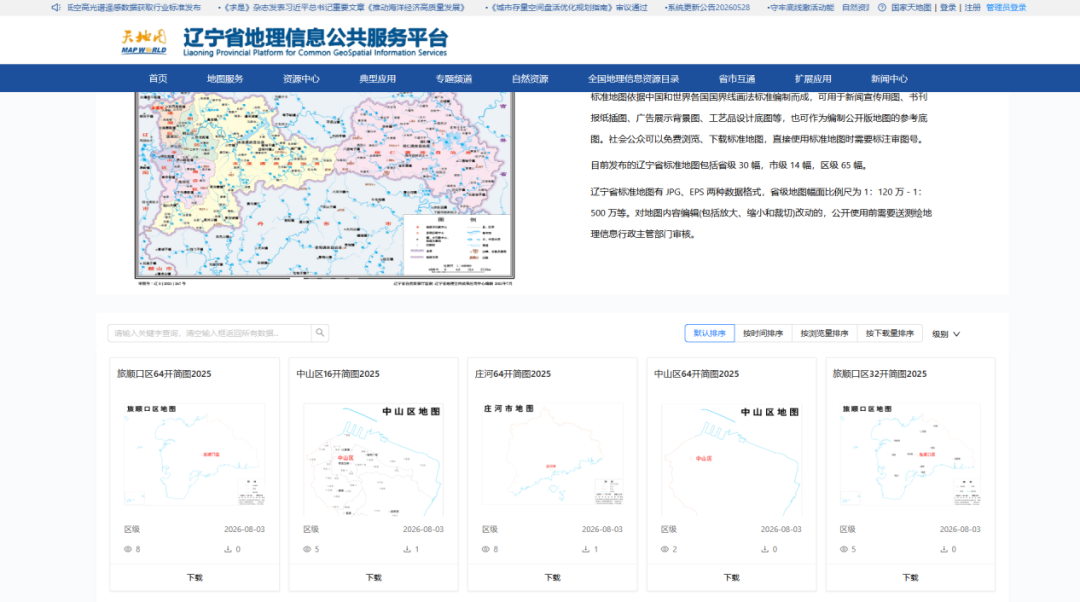Click the eye icon on 旅顺口区32开简图2025 card

pos(844,549)
